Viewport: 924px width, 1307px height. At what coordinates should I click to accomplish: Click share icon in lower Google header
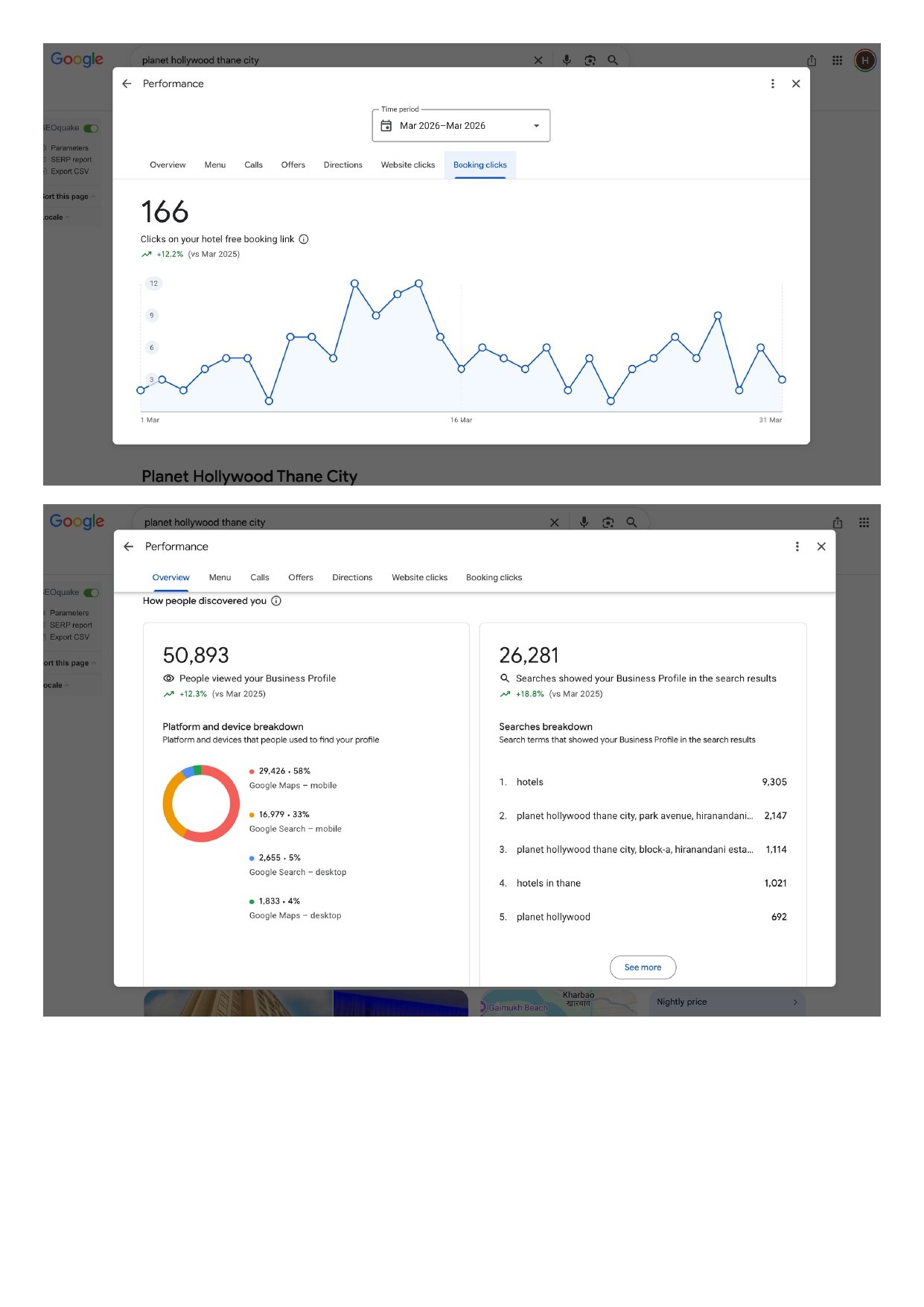click(838, 523)
